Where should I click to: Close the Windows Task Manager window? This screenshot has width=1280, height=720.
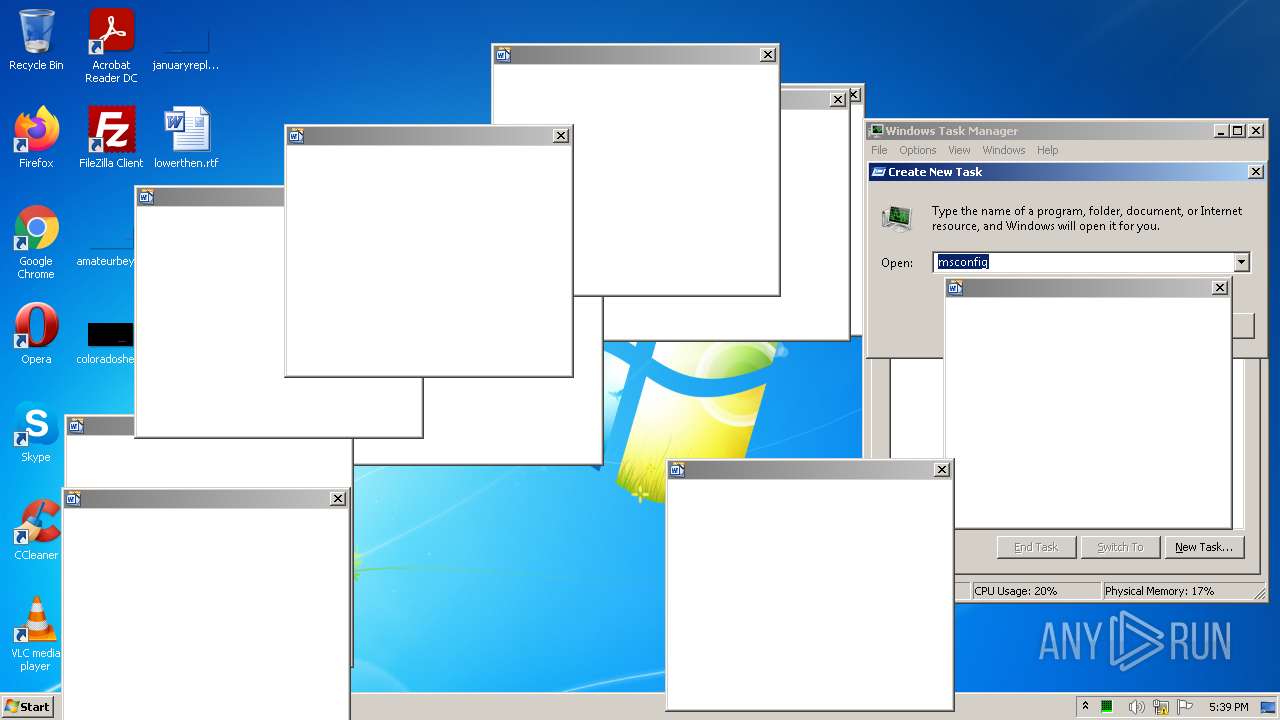pos(1256,131)
